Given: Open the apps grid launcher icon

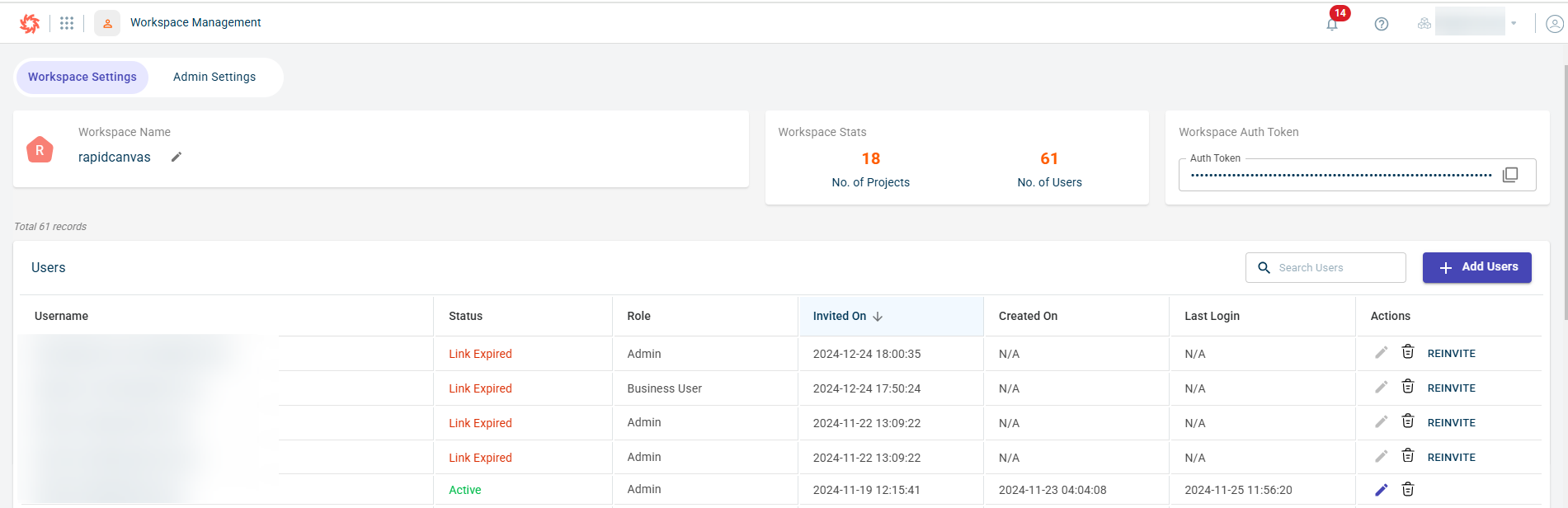Looking at the screenshot, I should click(x=67, y=23).
